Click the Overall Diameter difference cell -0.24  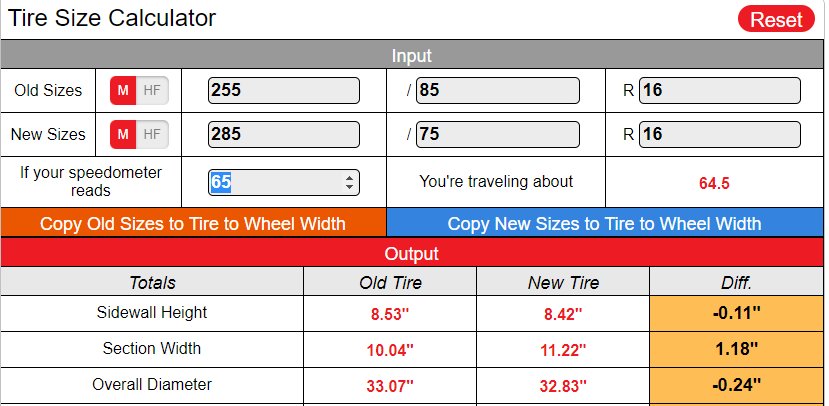tap(736, 385)
